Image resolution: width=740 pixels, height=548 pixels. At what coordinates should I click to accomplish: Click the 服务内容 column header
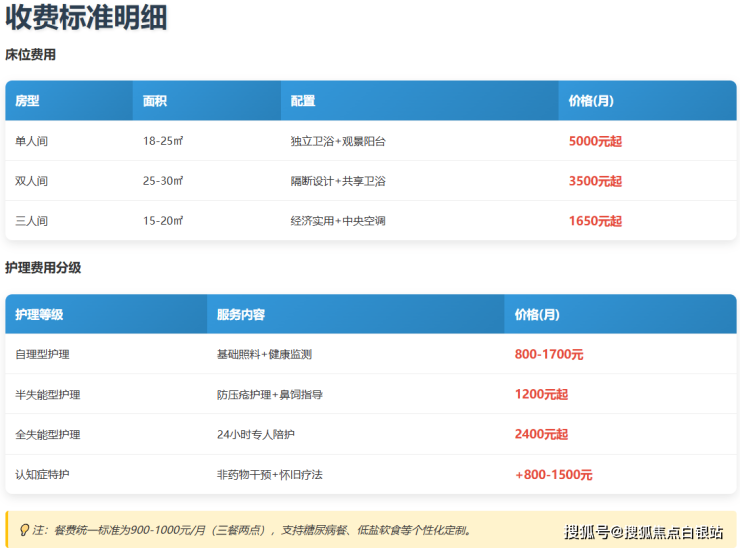[241, 315]
